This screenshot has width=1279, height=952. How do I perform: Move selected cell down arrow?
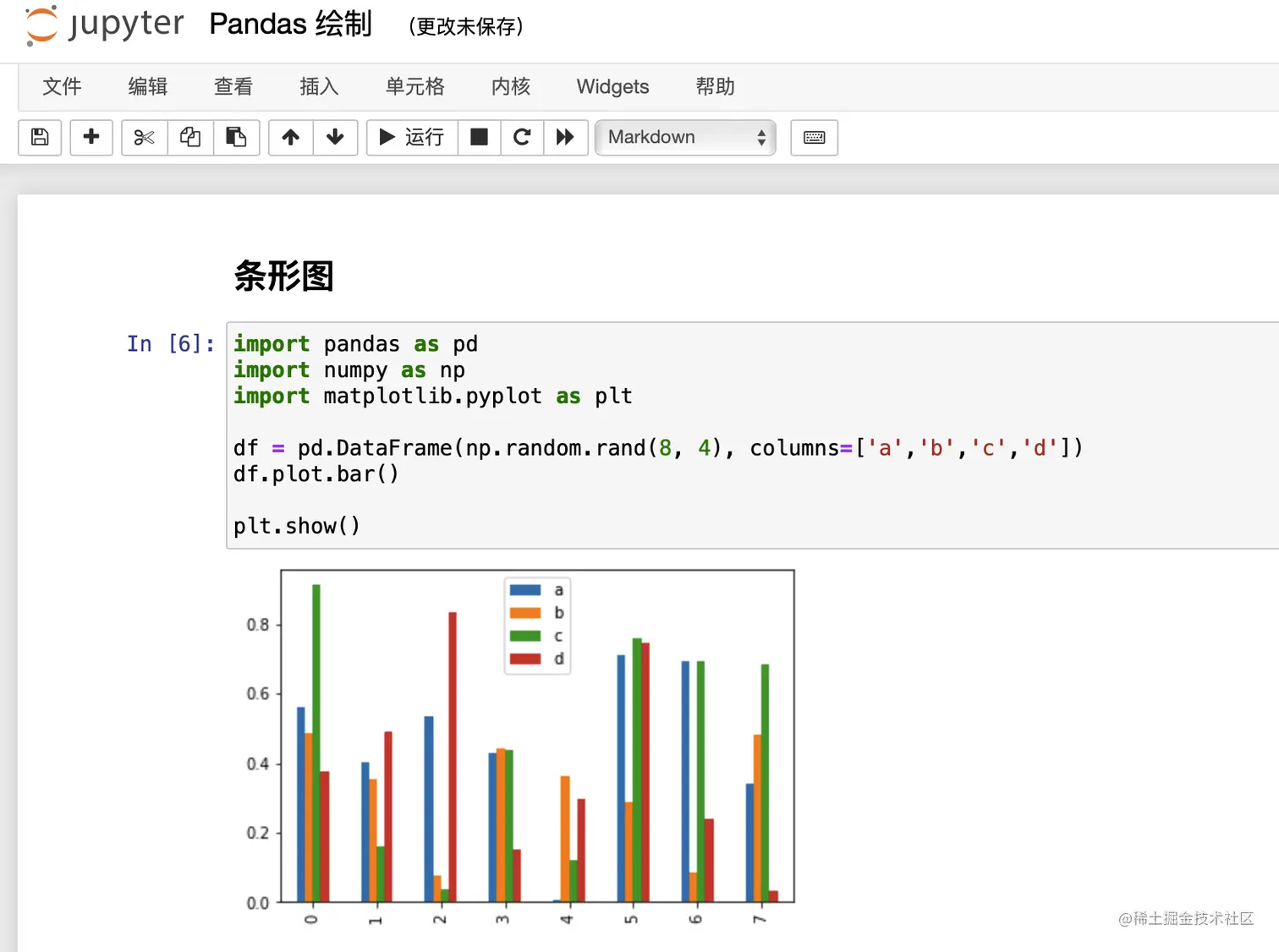point(336,137)
